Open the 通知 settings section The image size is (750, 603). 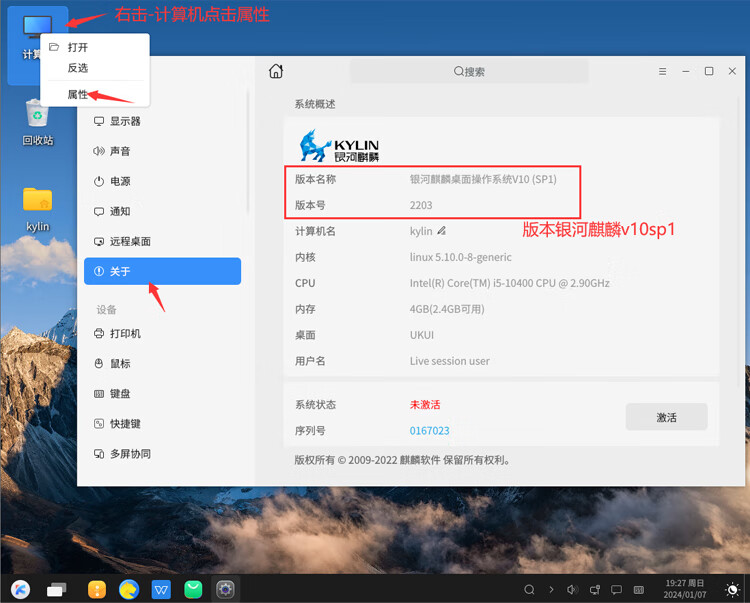coord(163,211)
